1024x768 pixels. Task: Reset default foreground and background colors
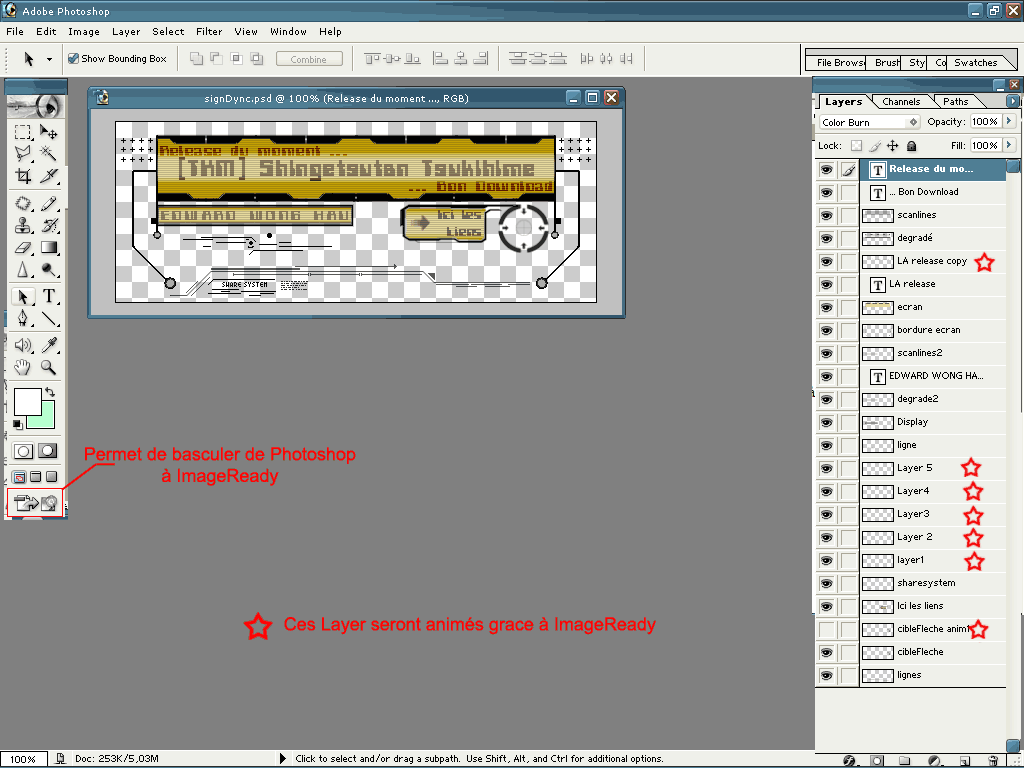18,424
